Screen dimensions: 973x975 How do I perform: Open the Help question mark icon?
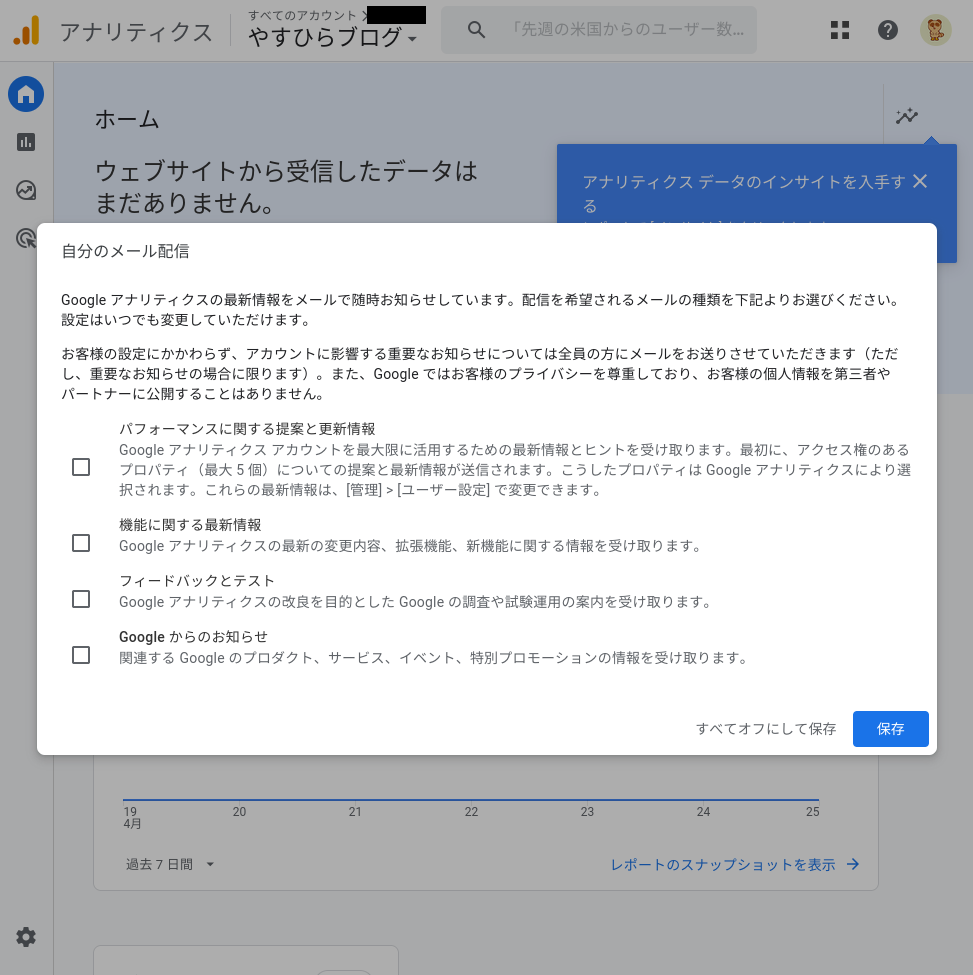(888, 30)
